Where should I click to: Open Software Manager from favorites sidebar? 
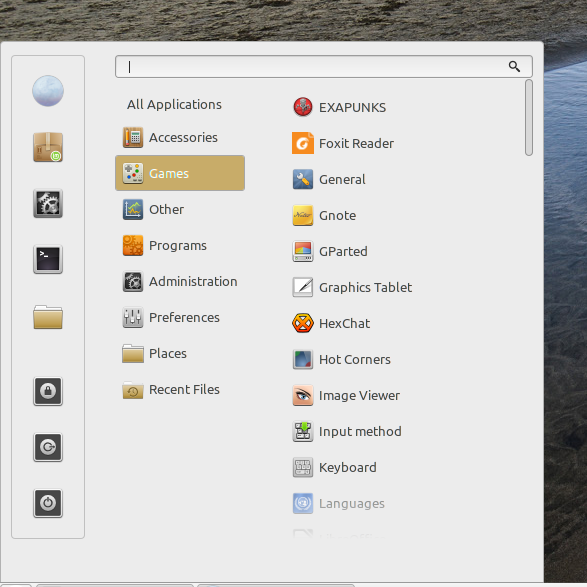pyautogui.click(x=48, y=147)
